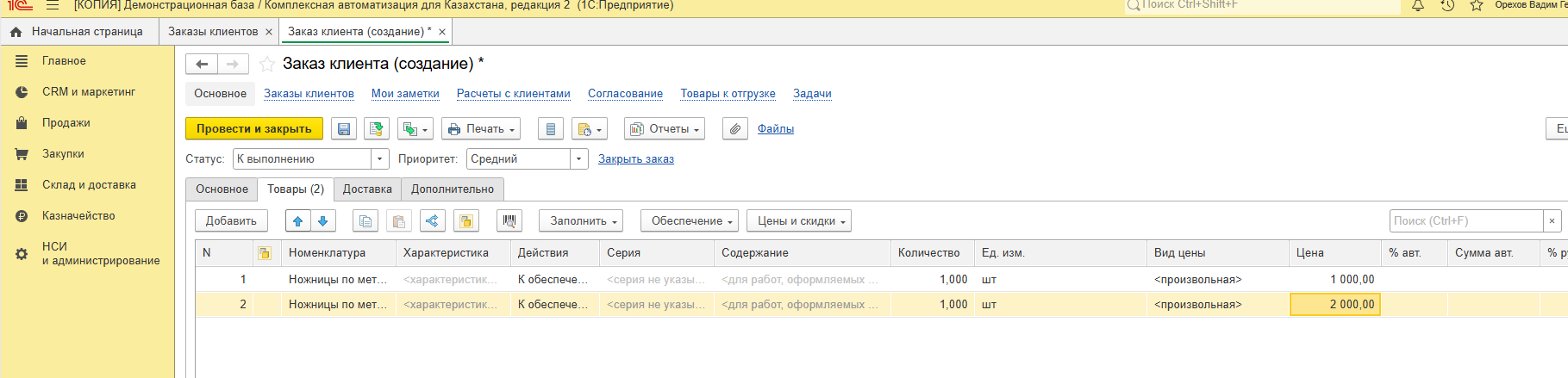Open the Цены и скидки dropdown
Viewport: 1568px width, 378px height.
(x=799, y=221)
